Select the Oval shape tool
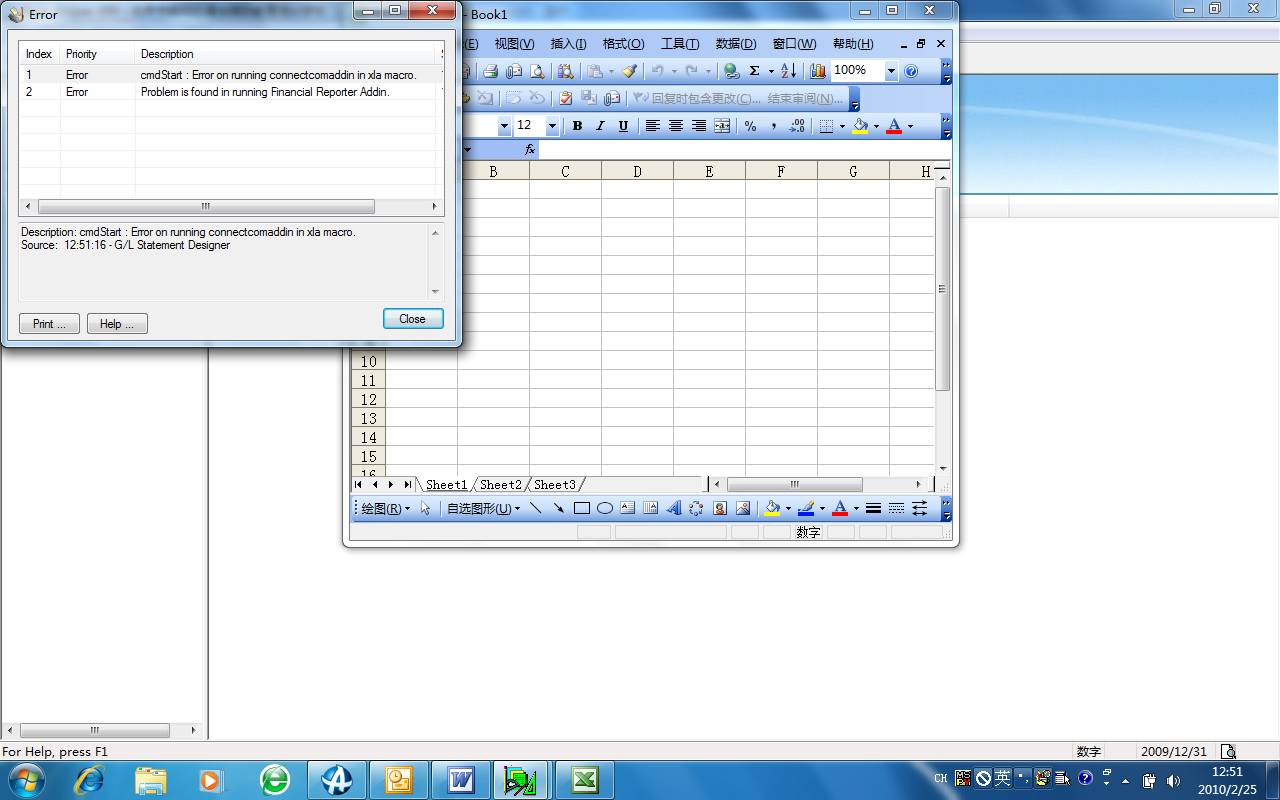This screenshot has width=1280, height=800. point(605,508)
